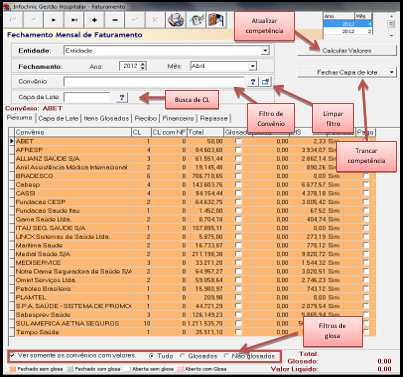Open the Entidade dropdown
403x377 pixels.
[x=265, y=51]
